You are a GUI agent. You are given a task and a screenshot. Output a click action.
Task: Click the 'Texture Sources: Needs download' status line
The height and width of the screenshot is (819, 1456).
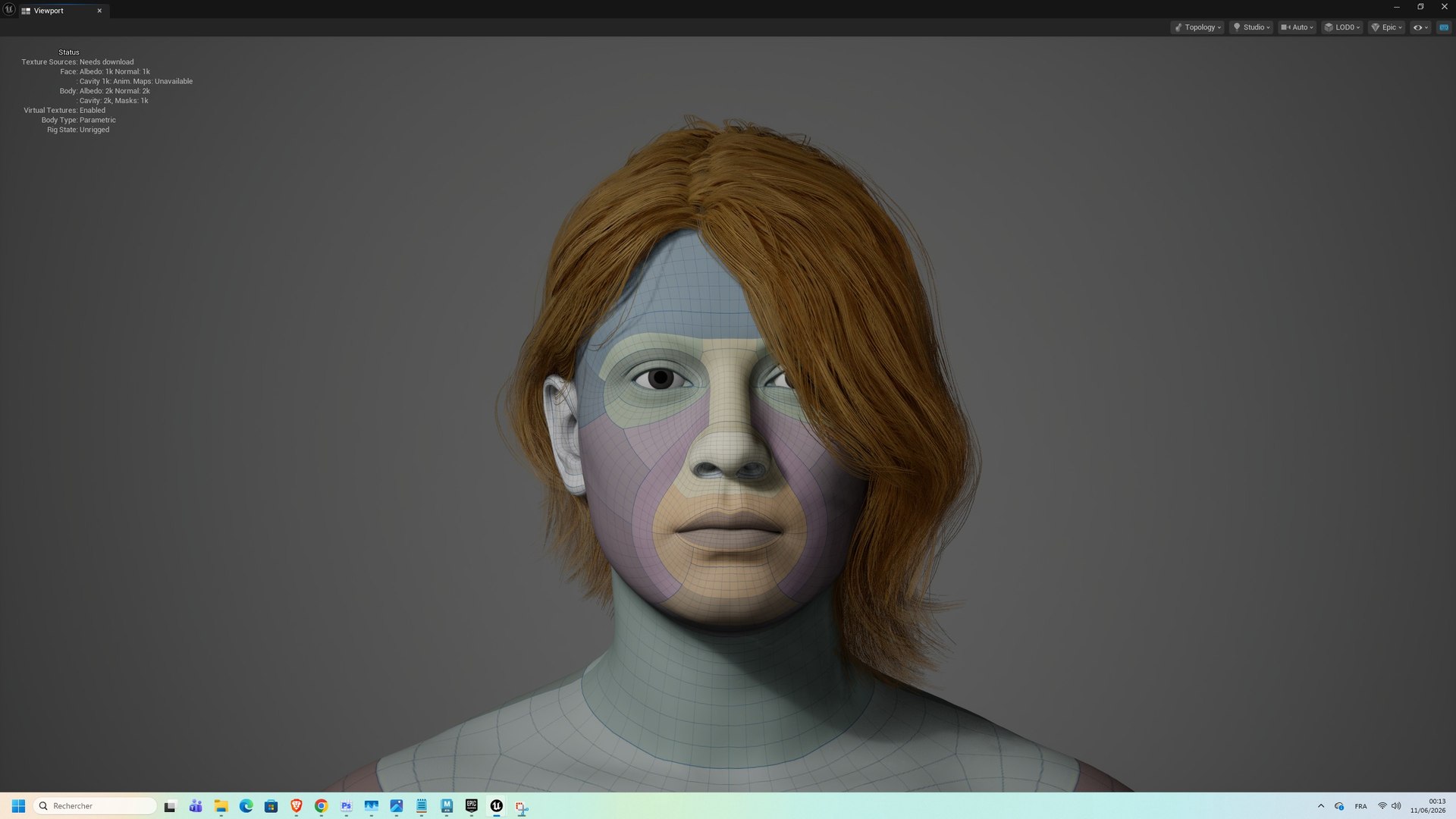(77, 62)
